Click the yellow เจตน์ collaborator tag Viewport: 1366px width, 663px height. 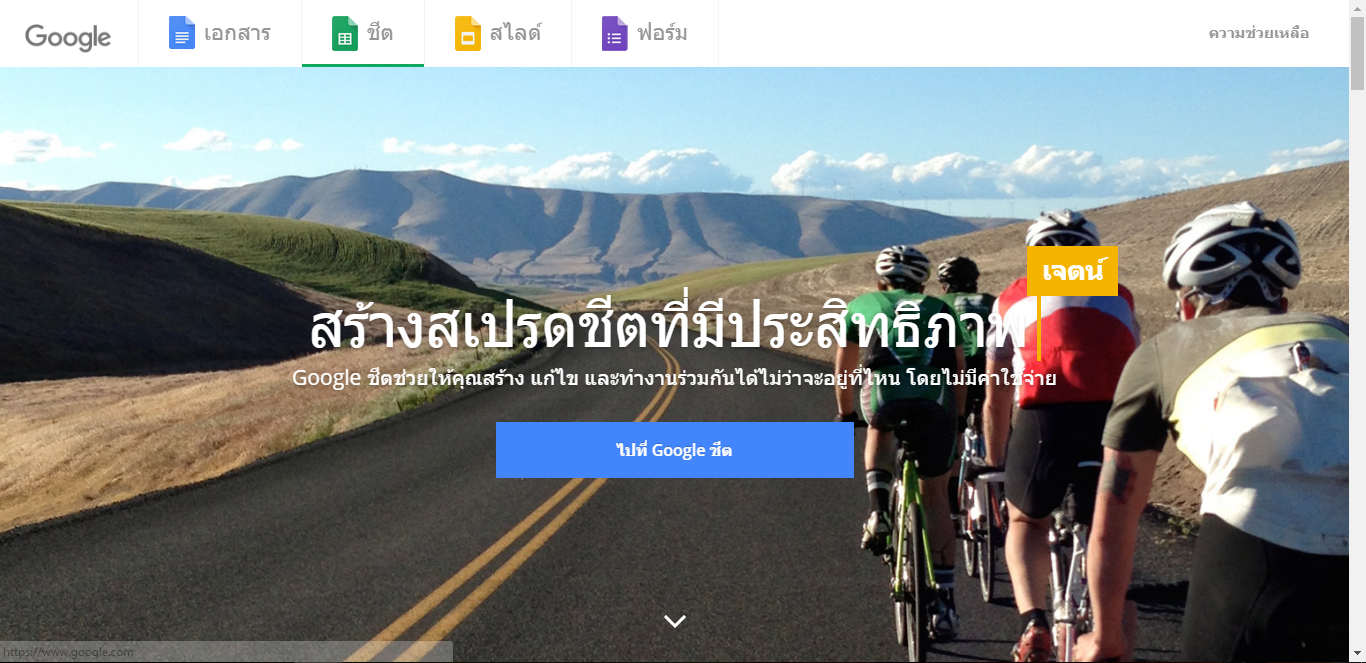(x=1072, y=271)
